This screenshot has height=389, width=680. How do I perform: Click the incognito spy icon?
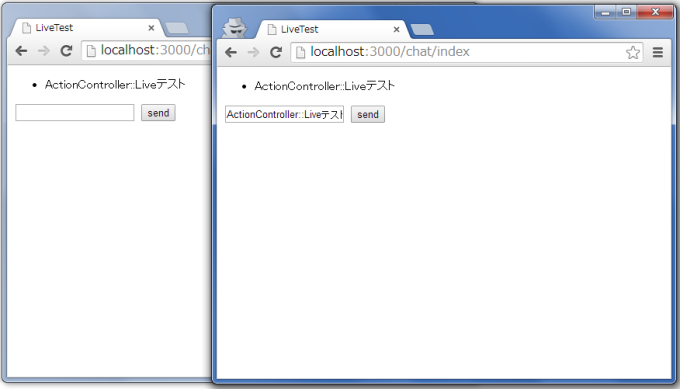[x=235, y=28]
